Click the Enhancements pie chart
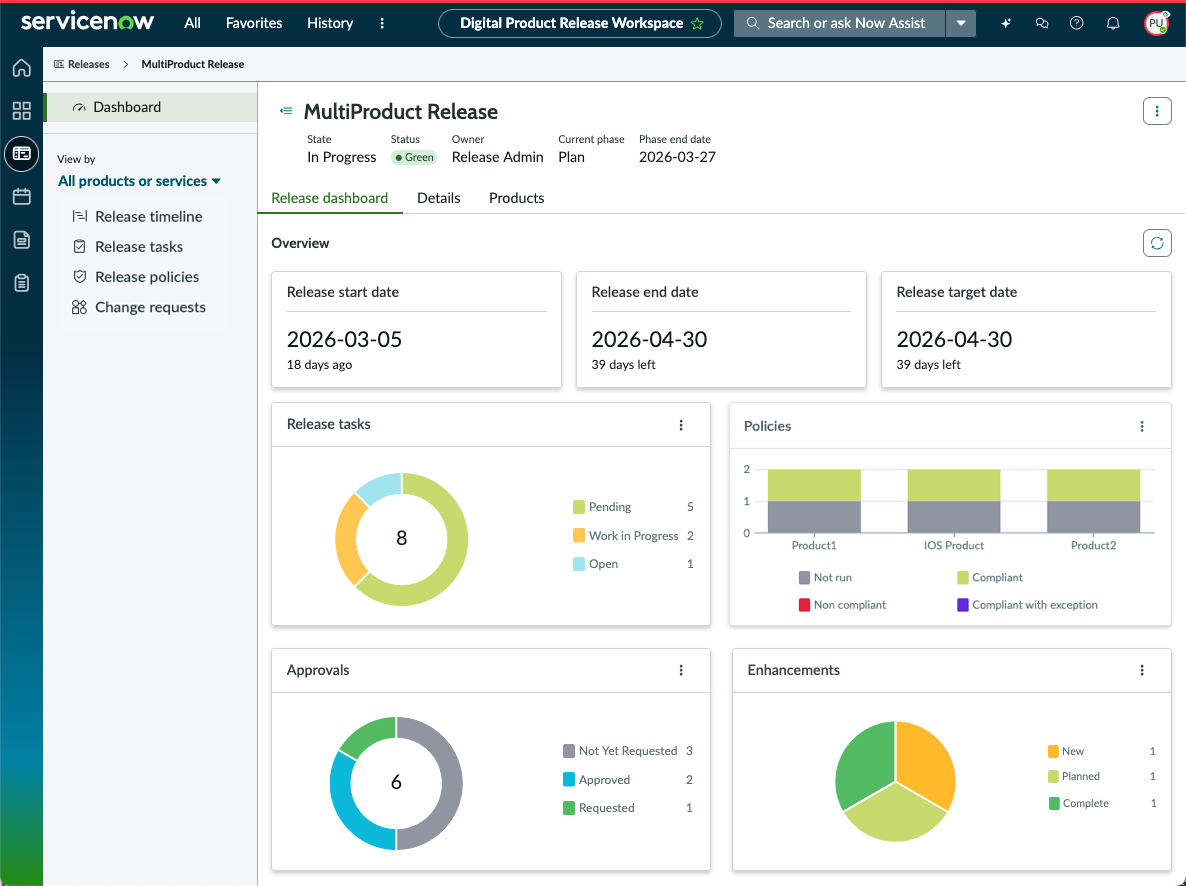The image size is (1186, 886). click(896, 781)
